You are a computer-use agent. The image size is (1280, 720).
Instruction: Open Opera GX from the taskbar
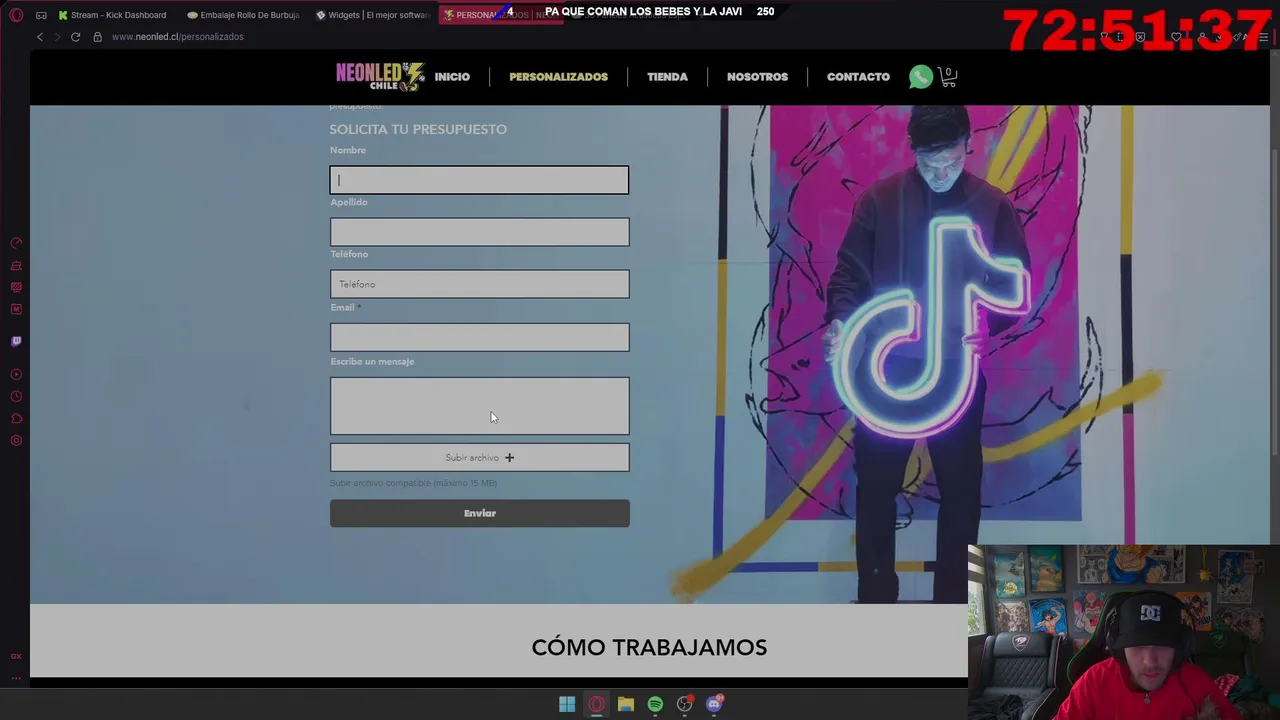click(596, 704)
